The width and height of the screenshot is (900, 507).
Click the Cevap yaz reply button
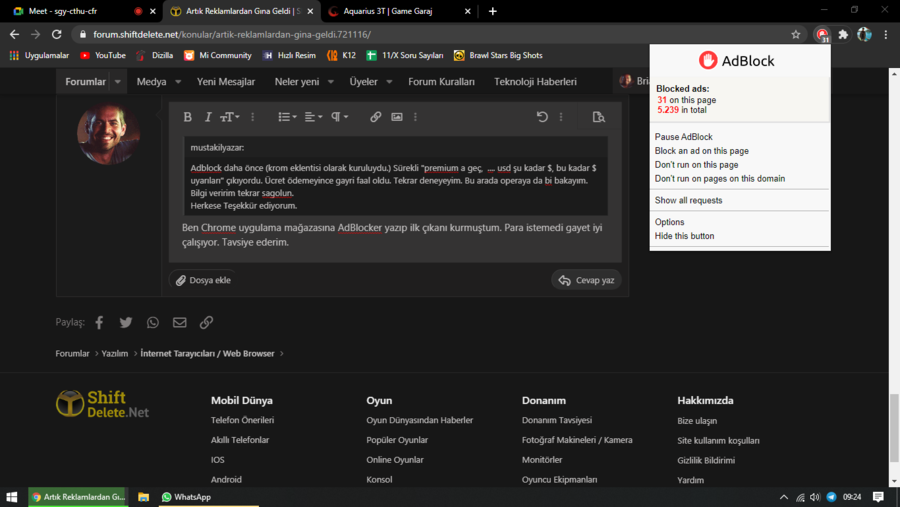pos(586,280)
